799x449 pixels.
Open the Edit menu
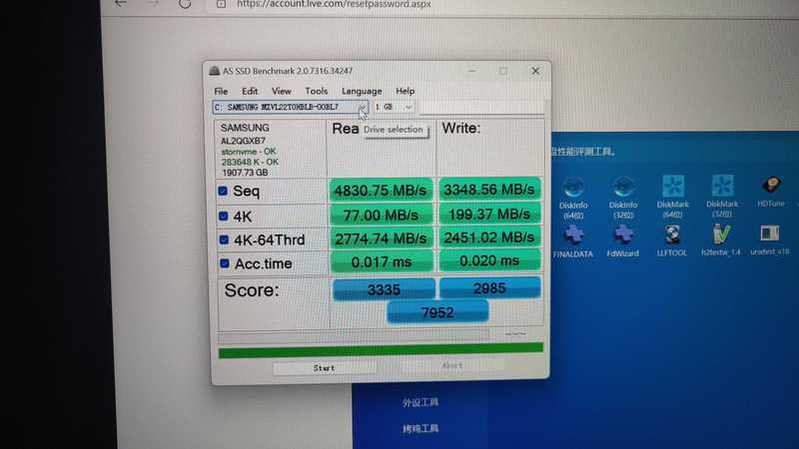(249, 91)
